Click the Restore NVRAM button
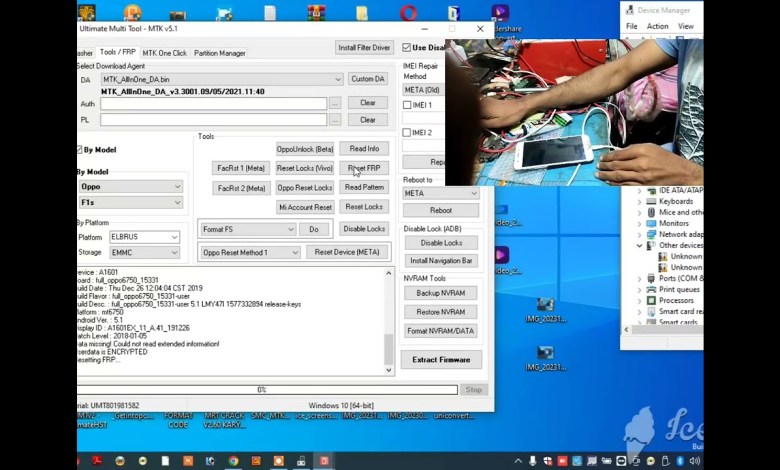Screen dimensions: 780x470 click(x=441, y=312)
